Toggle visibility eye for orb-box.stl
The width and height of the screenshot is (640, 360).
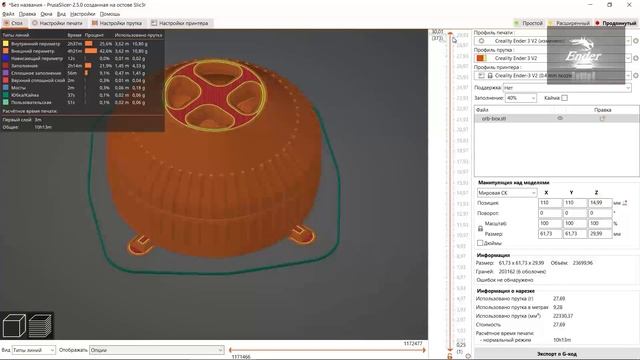[x=560, y=118]
